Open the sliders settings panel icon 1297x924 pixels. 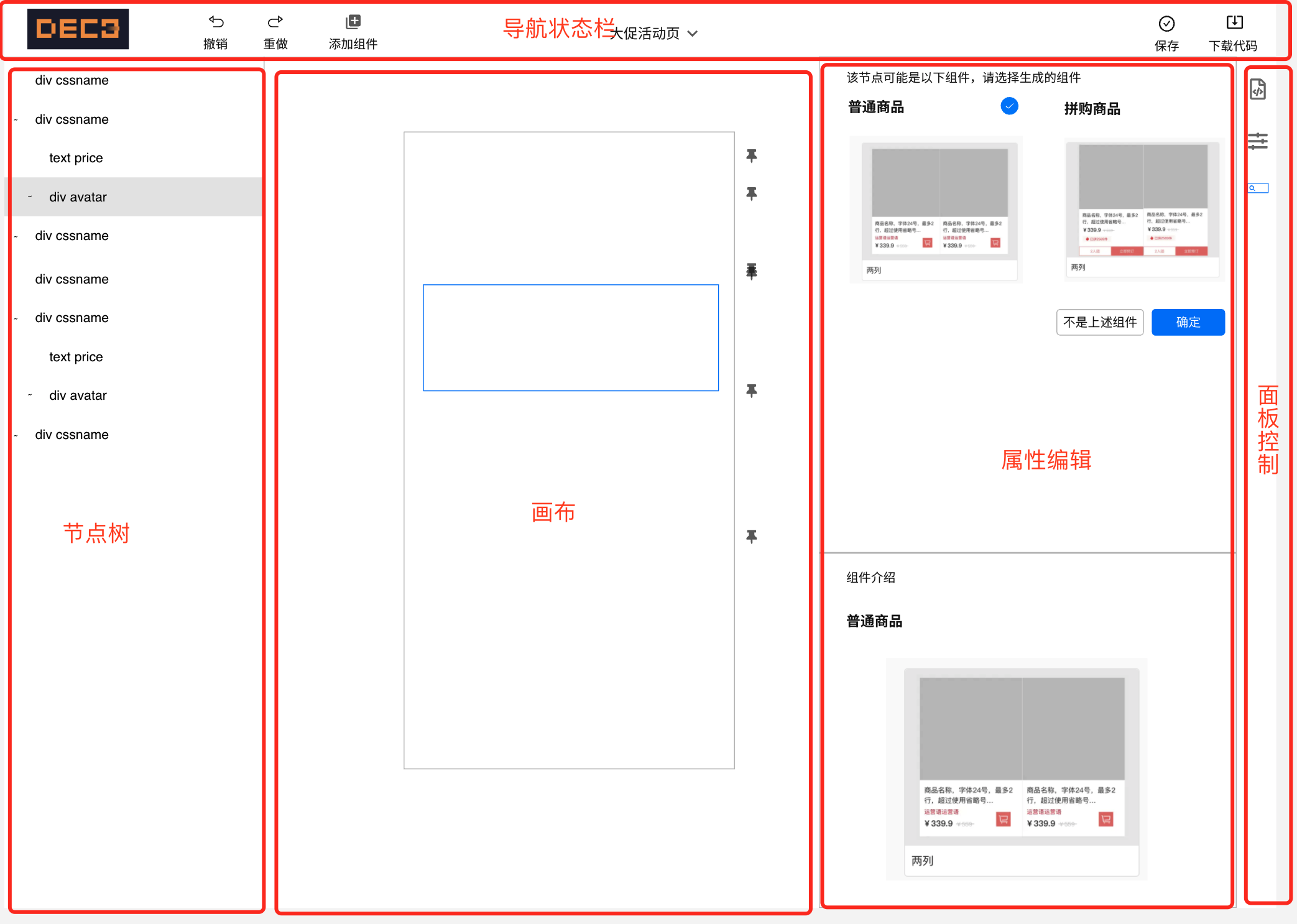[x=1258, y=141]
